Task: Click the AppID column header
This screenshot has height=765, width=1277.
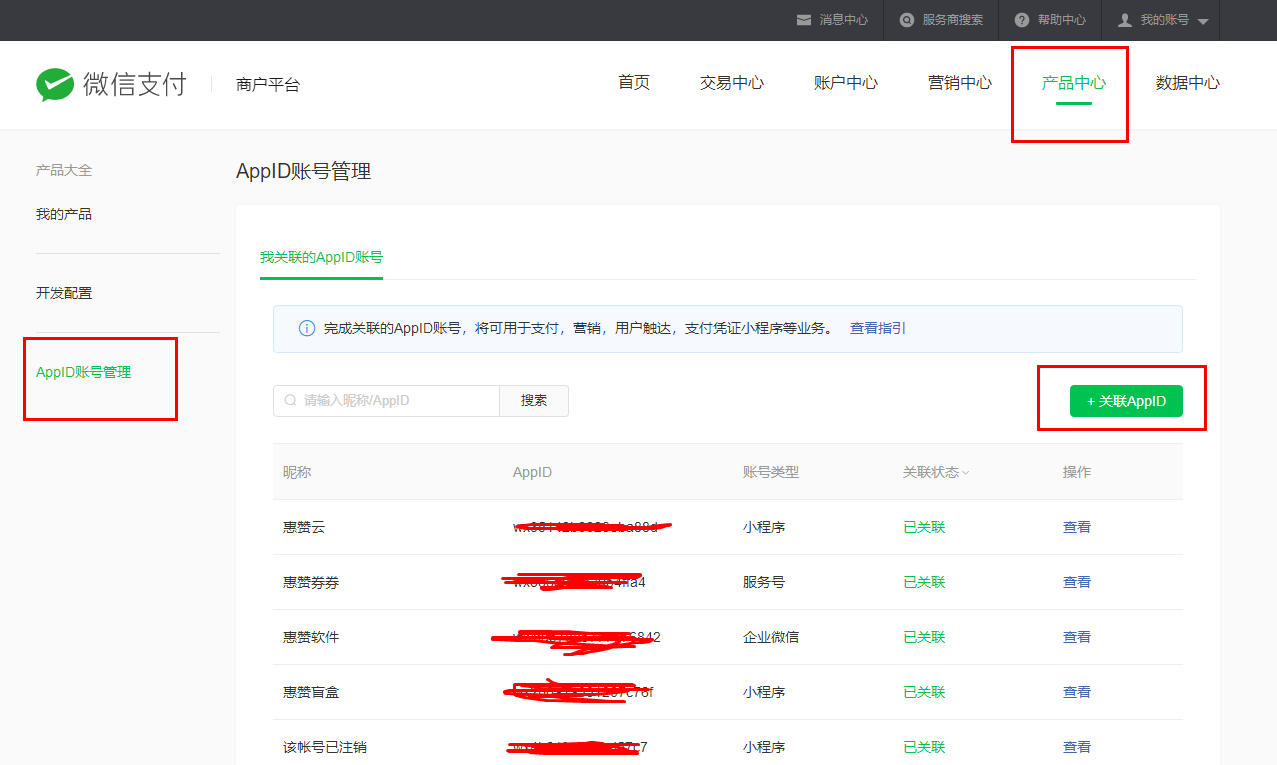Action: pyautogui.click(x=532, y=472)
